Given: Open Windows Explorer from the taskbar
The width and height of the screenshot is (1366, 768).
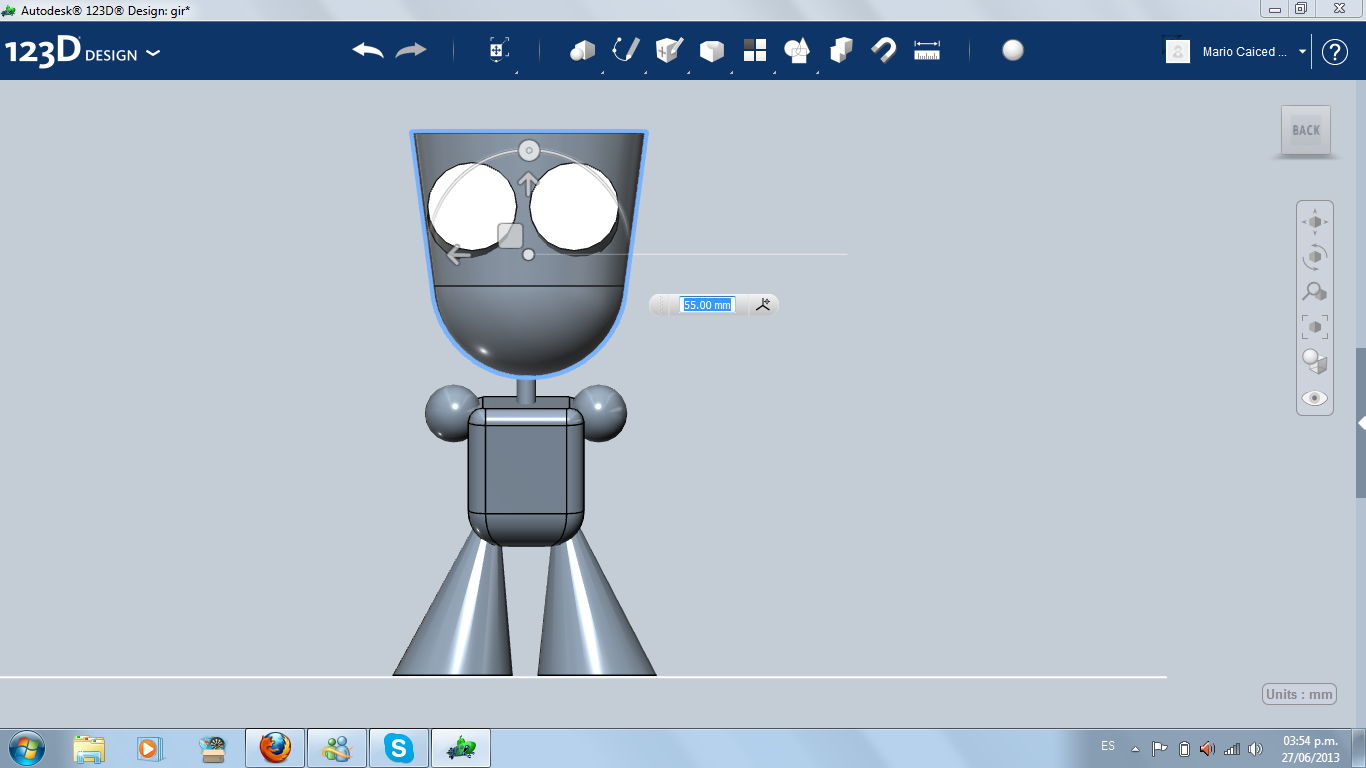Looking at the screenshot, I should [89, 748].
